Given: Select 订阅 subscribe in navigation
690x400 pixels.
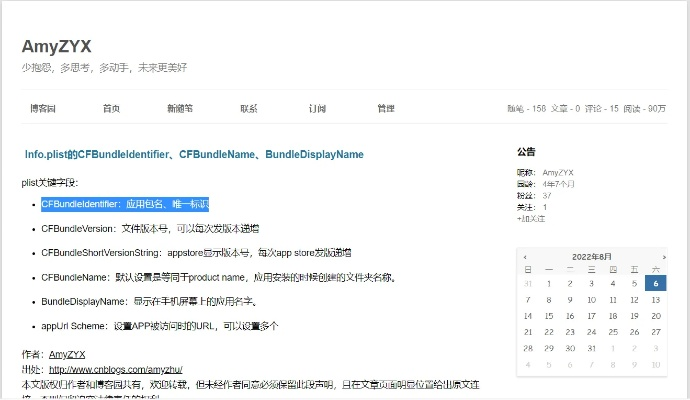Looking at the screenshot, I should pos(317,108).
